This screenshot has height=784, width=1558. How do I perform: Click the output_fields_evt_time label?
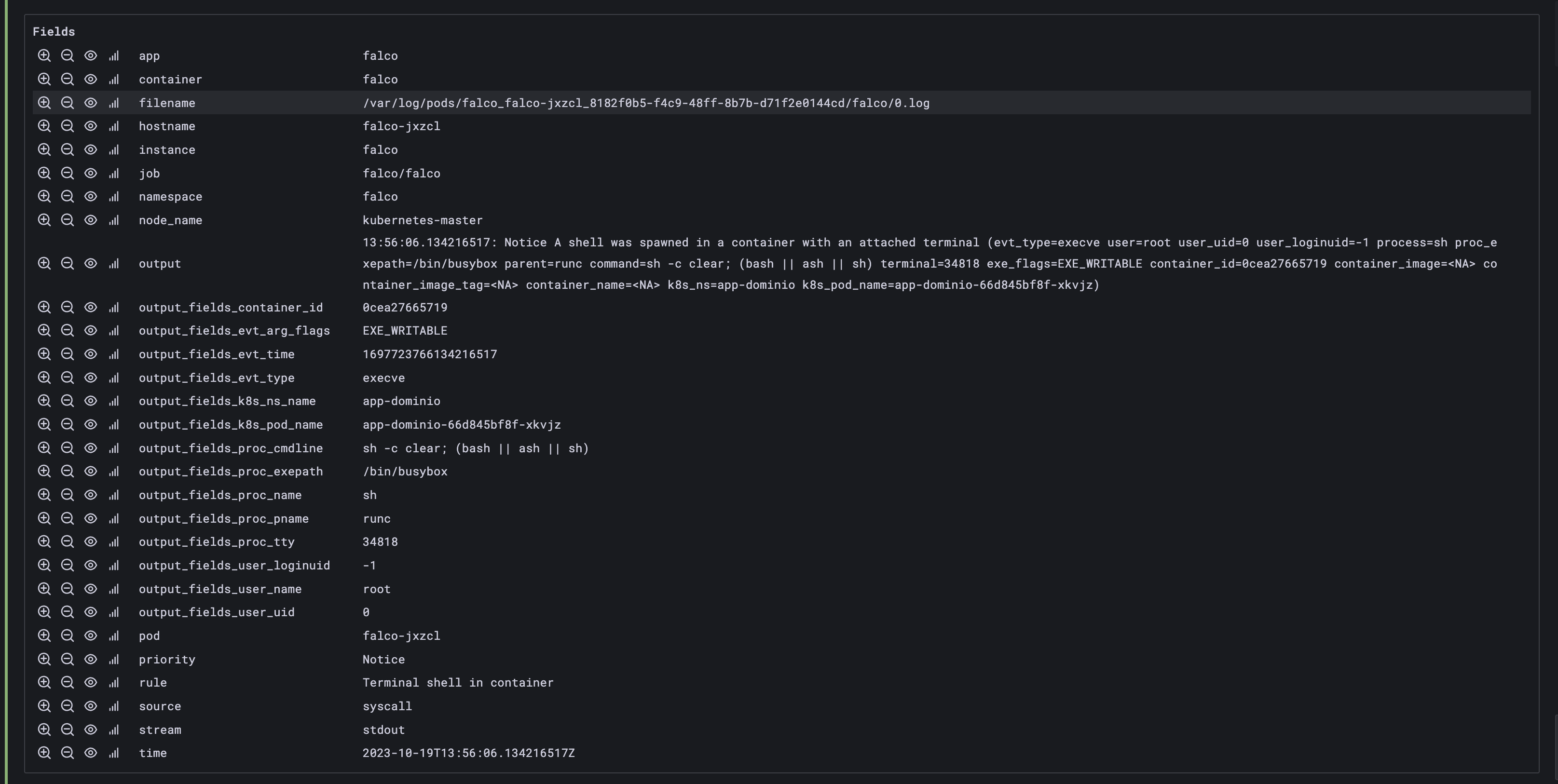(217, 354)
